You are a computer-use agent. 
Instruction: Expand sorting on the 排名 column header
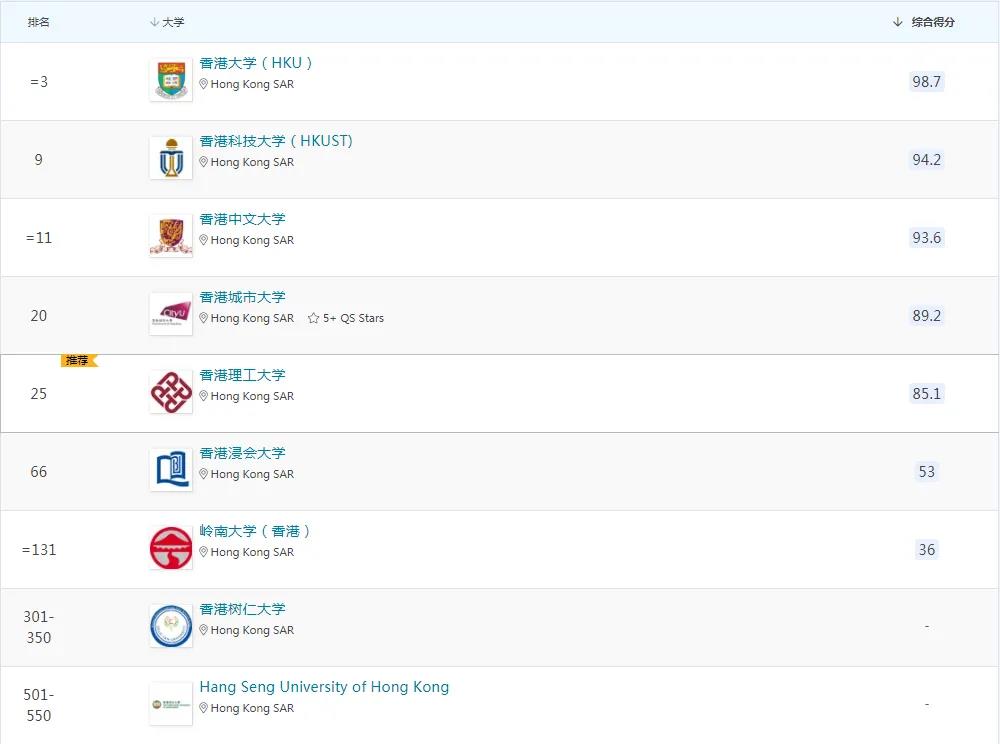tap(38, 21)
